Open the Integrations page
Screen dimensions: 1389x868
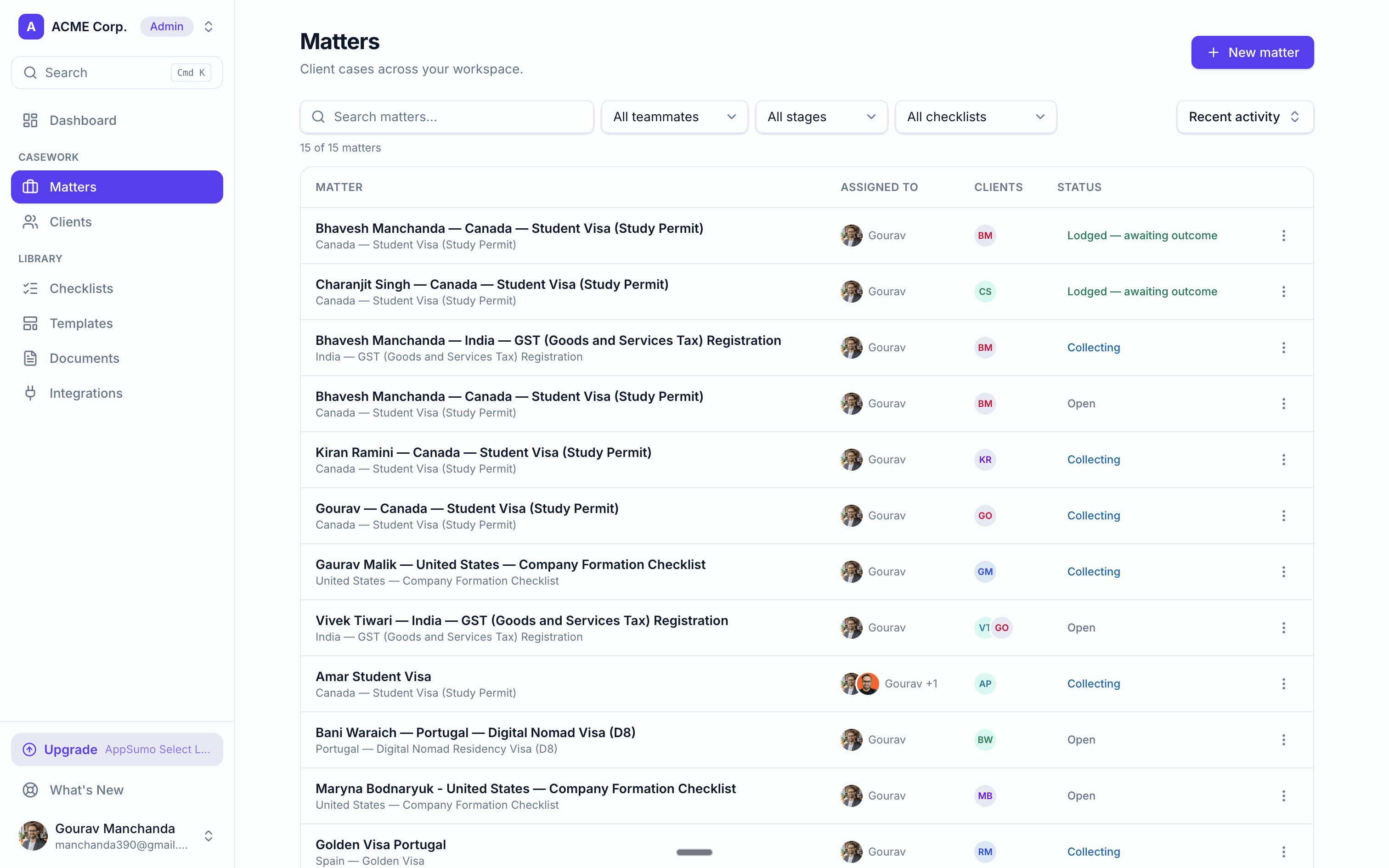tap(117, 393)
